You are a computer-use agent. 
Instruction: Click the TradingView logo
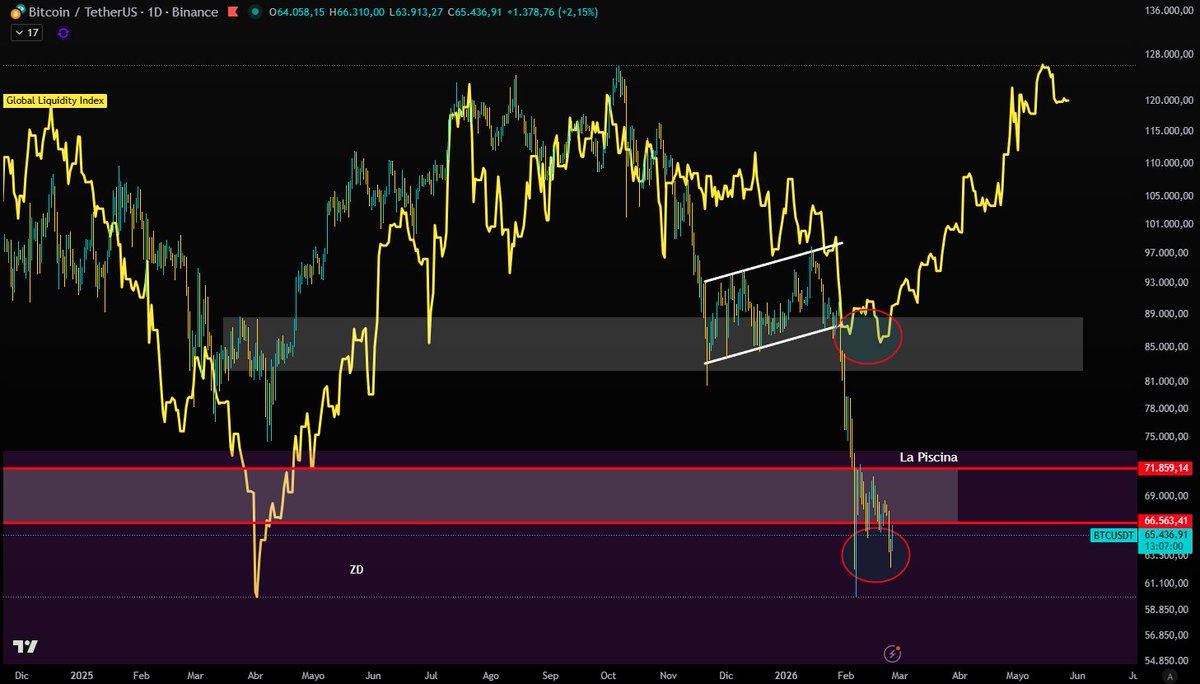pos(26,646)
